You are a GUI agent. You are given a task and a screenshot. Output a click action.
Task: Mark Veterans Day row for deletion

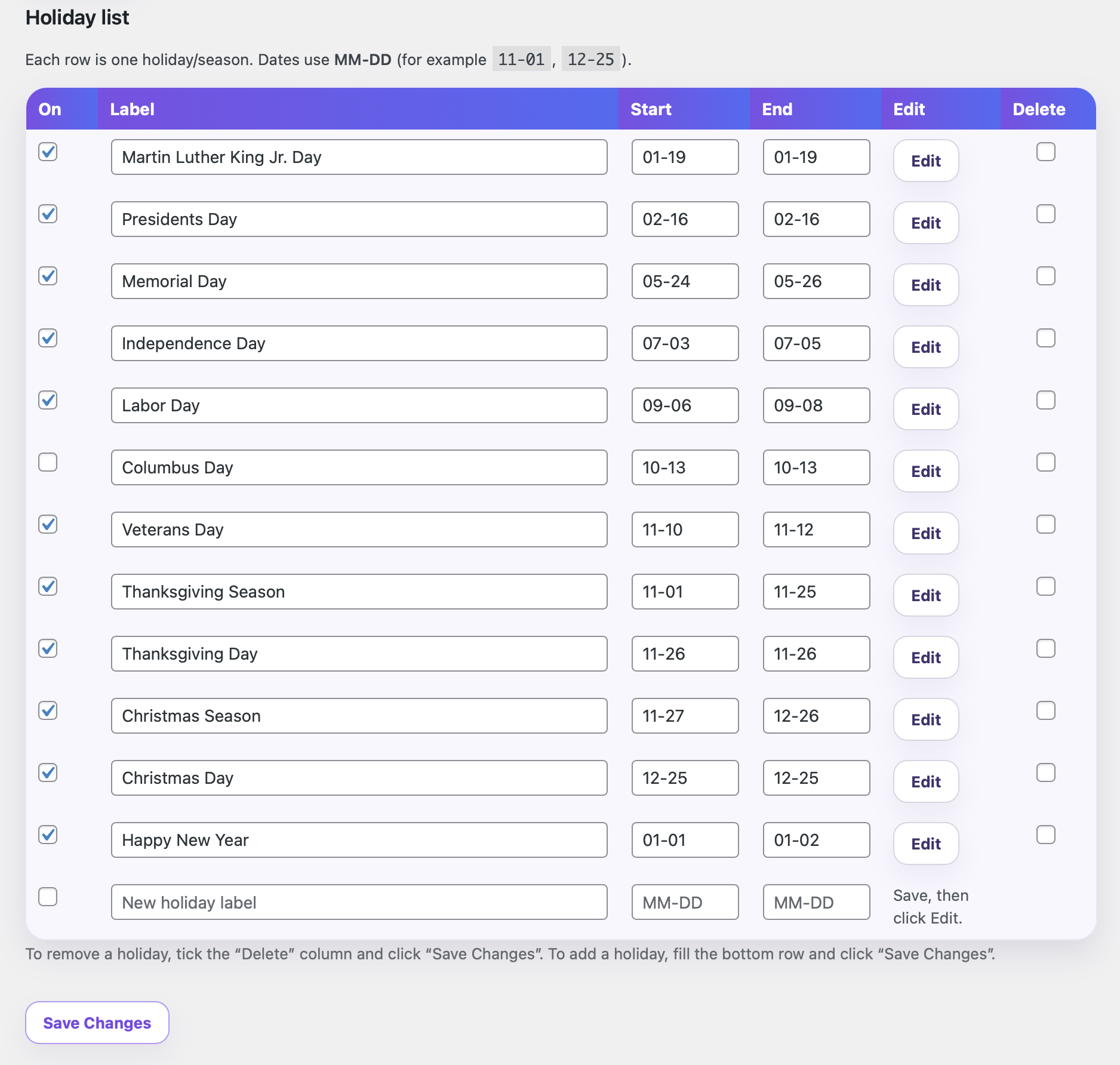(x=1045, y=524)
